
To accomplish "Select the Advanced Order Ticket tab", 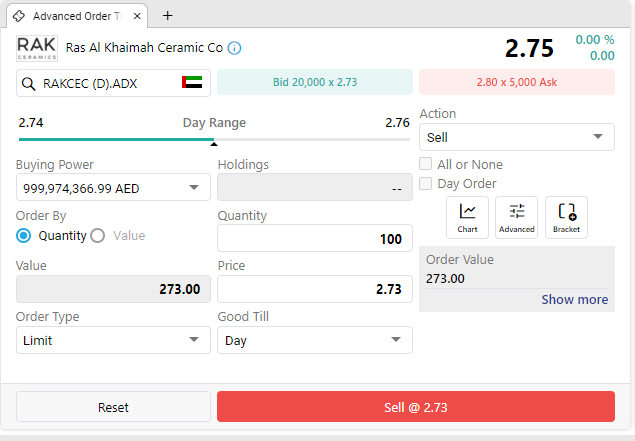I will pos(77,16).
